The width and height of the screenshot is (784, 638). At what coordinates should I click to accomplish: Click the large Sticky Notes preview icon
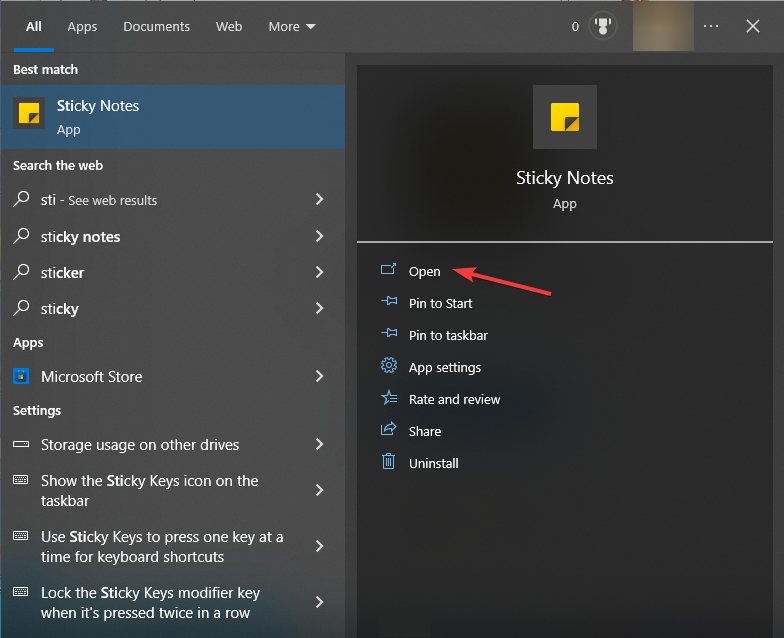(564, 117)
